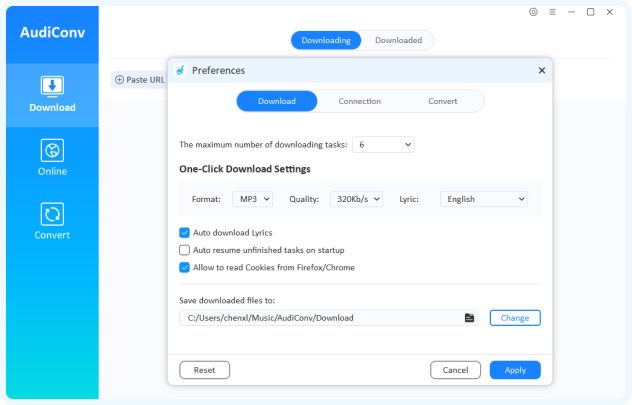Enable Auto resume unfinished tasks on startup
This screenshot has height=405, width=632.
coord(184,250)
